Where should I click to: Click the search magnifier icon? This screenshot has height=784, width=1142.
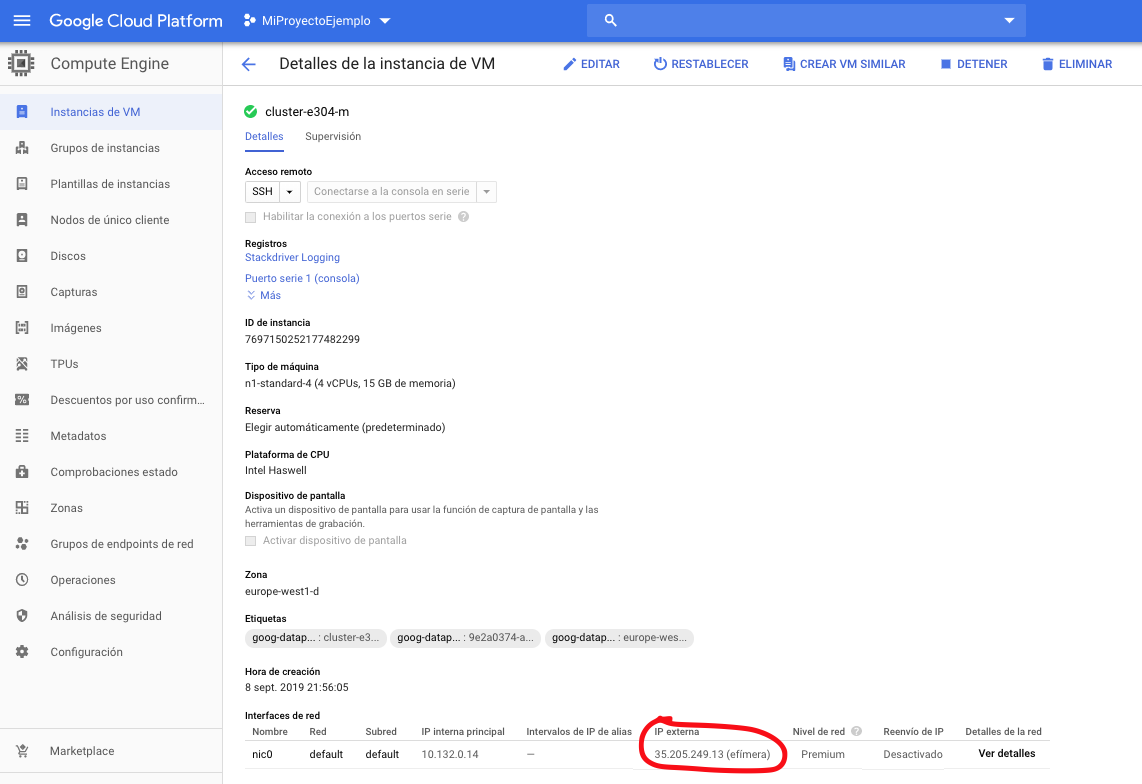pyautogui.click(x=610, y=20)
